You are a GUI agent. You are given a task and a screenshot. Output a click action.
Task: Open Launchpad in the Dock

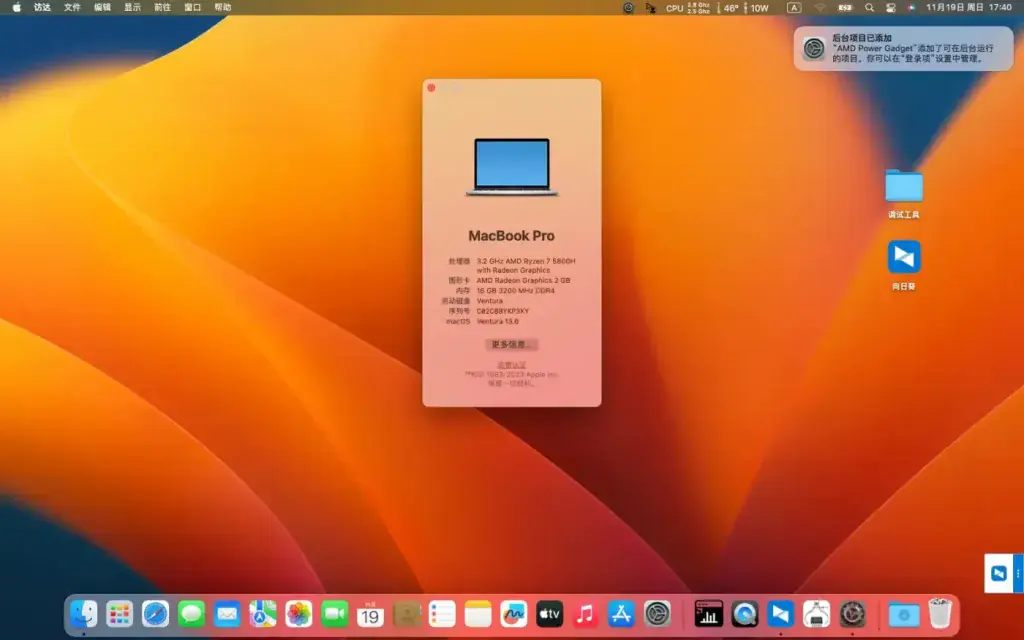pos(120,614)
